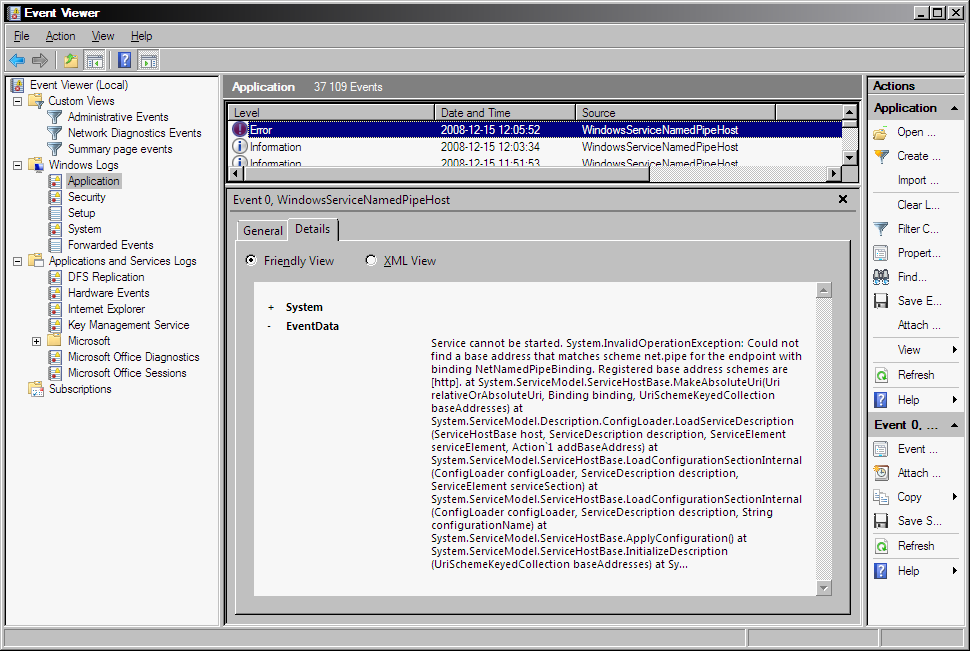Select the Friendly View radio button
970x651 pixels.
pyautogui.click(x=251, y=261)
